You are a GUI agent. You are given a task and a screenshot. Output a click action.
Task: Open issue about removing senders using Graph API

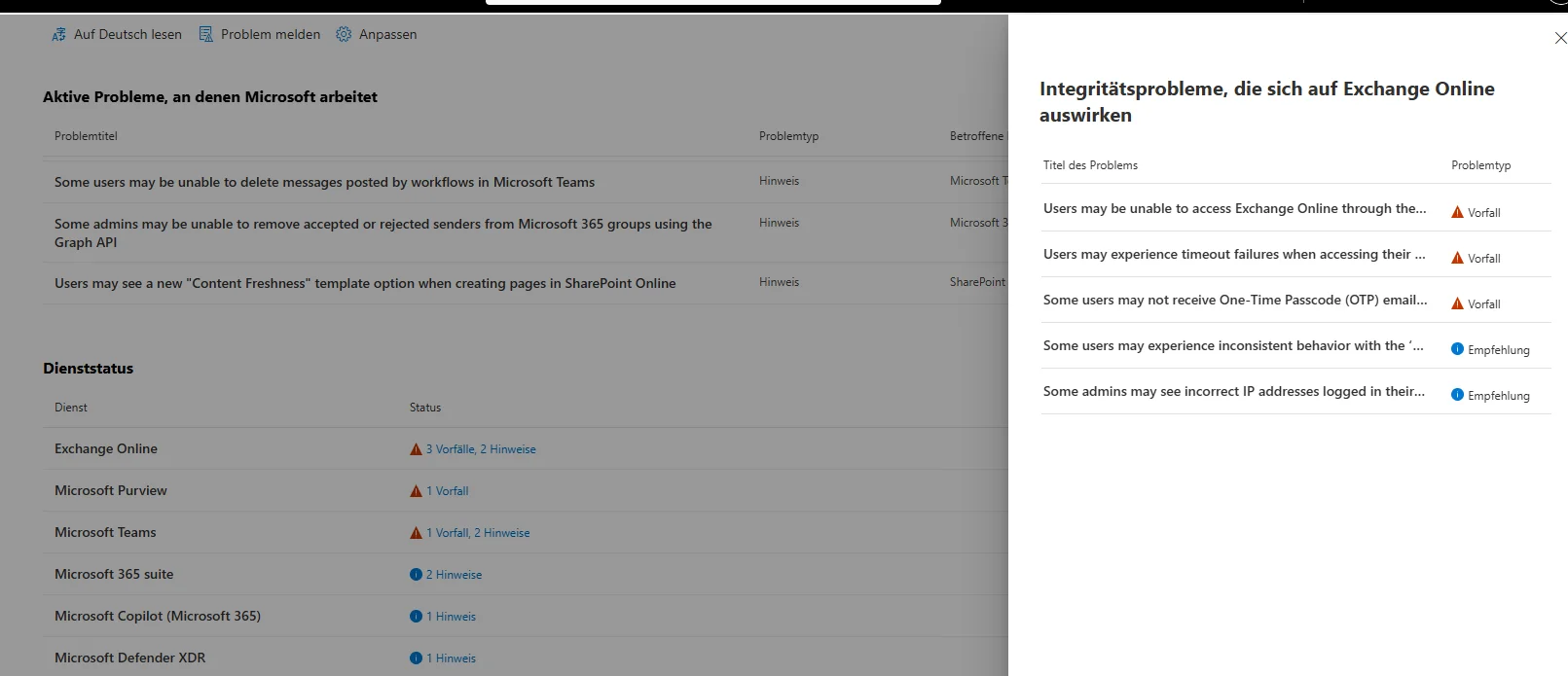[383, 232]
